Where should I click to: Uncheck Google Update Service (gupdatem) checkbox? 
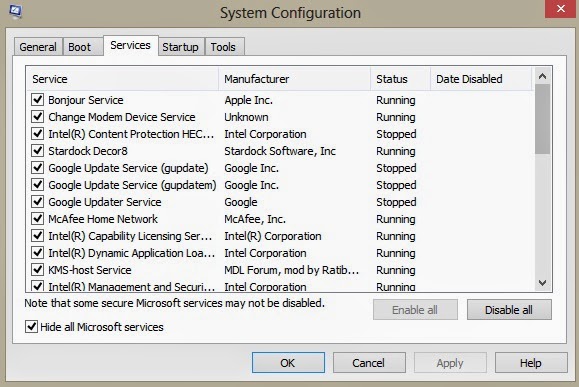click(37, 184)
